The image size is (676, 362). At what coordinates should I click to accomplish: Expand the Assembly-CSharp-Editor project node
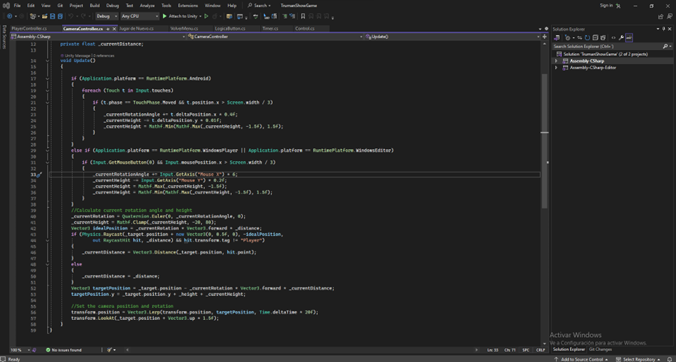556,68
